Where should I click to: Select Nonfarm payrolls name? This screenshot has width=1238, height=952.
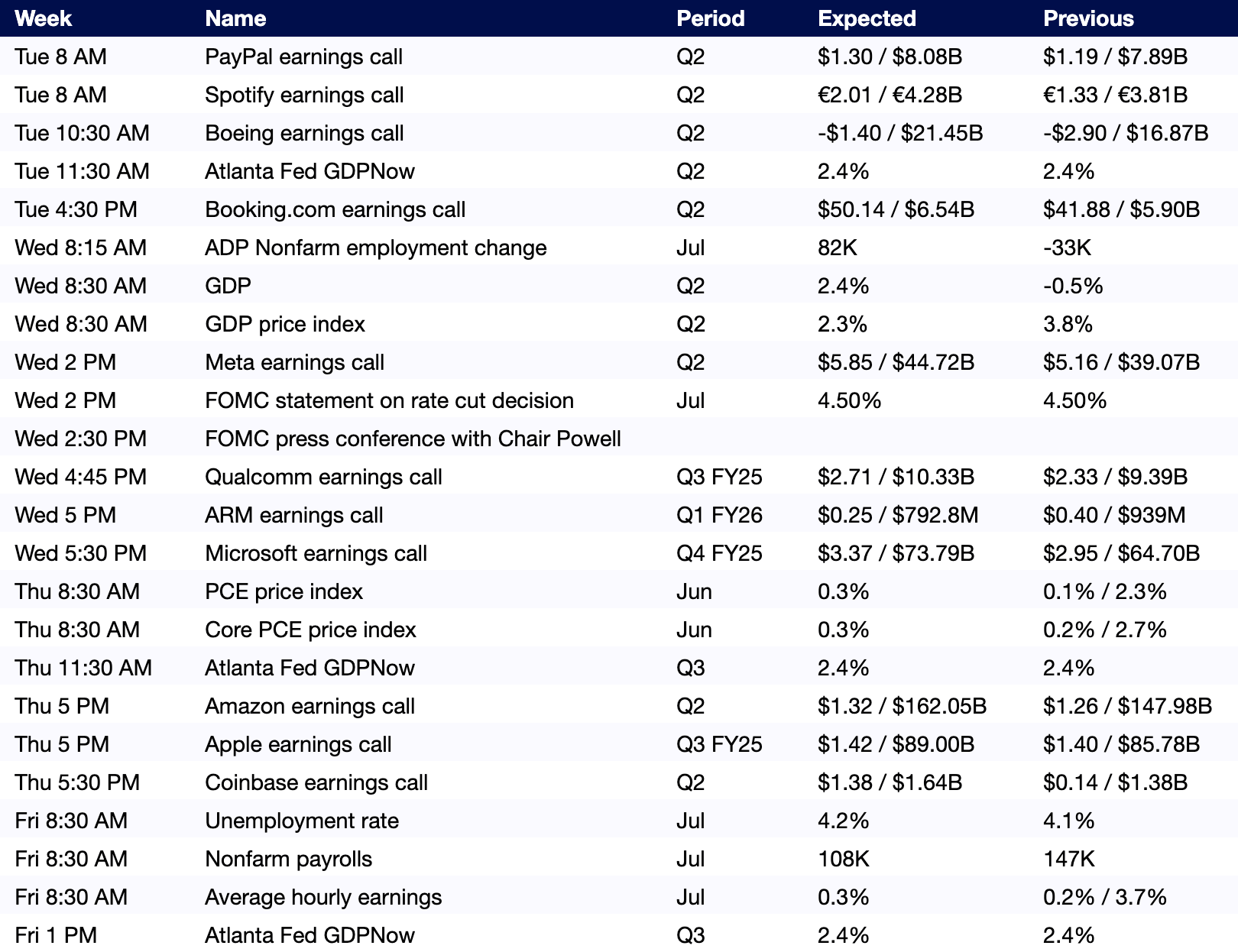[288, 859]
